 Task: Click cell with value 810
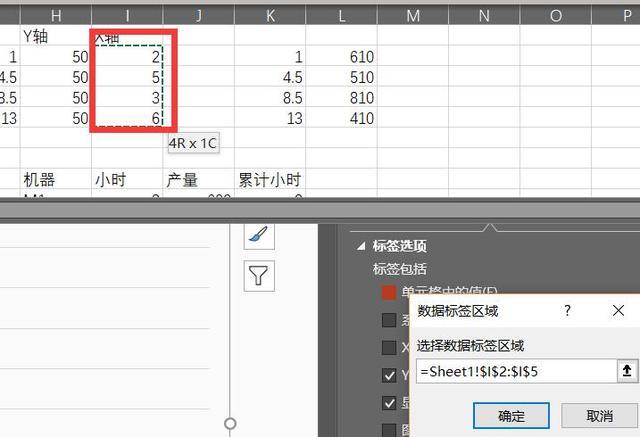coord(342,97)
